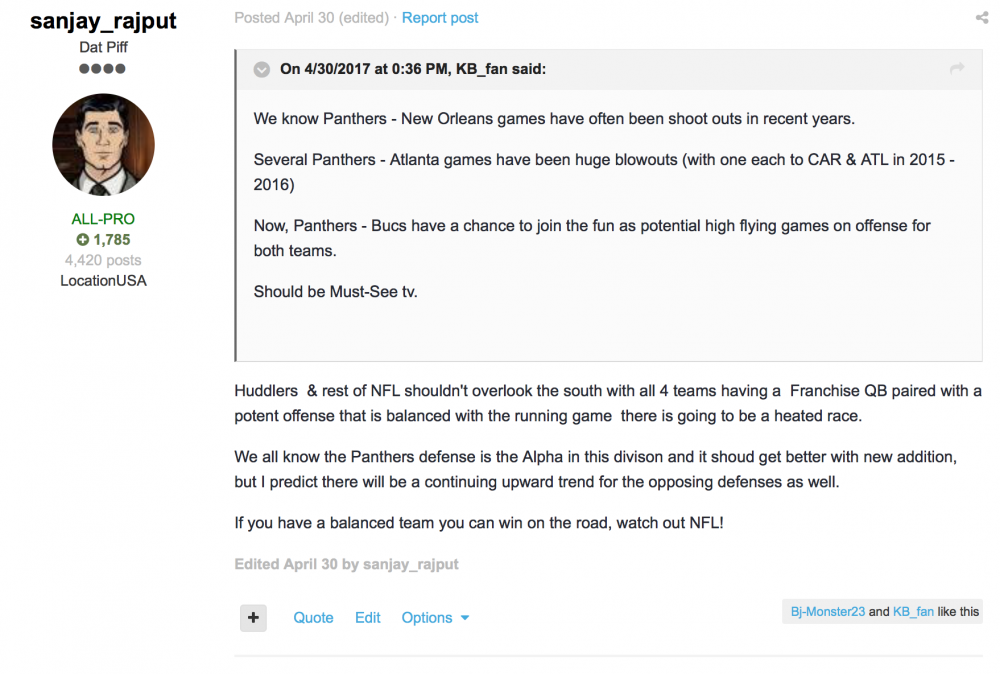This screenshot has height=674, width=1000.
Task: Open Bj-Monster23's profile from the likes
Action: click(827, 612)
